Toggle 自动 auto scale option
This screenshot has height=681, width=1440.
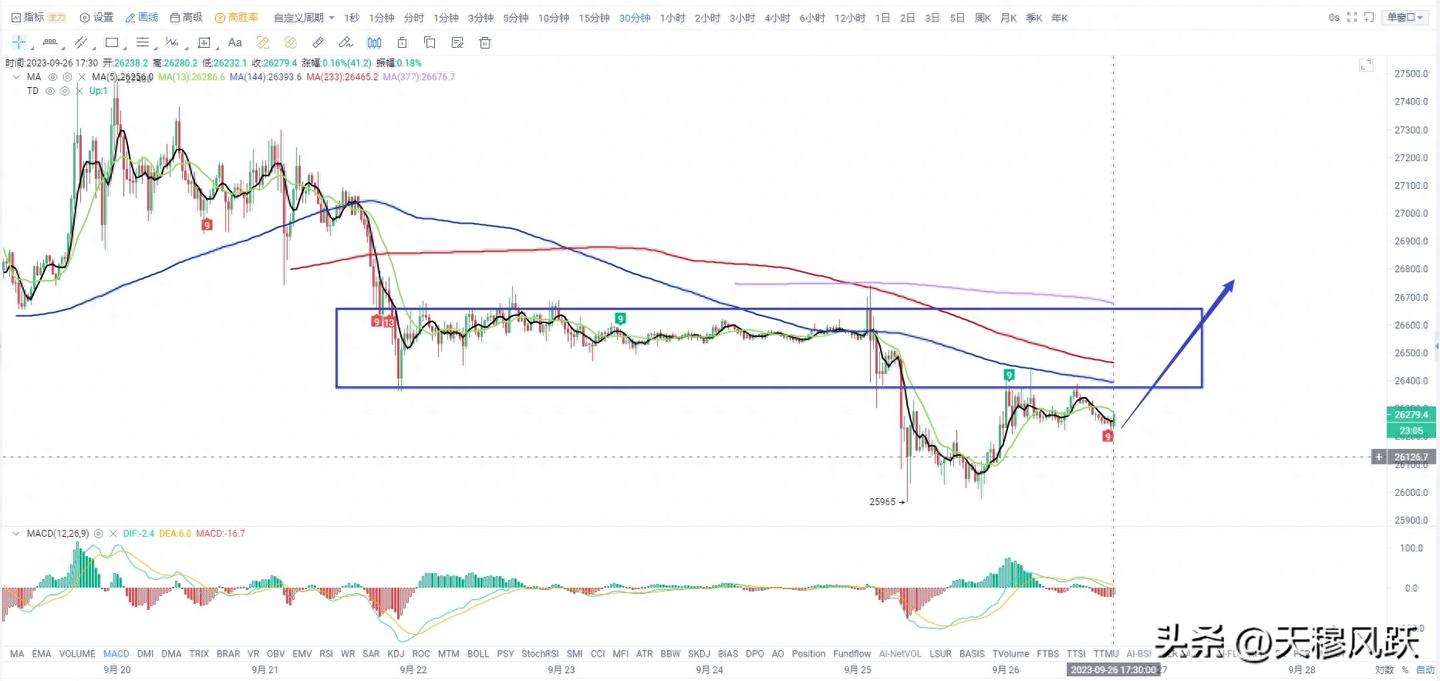[1425, 670]
